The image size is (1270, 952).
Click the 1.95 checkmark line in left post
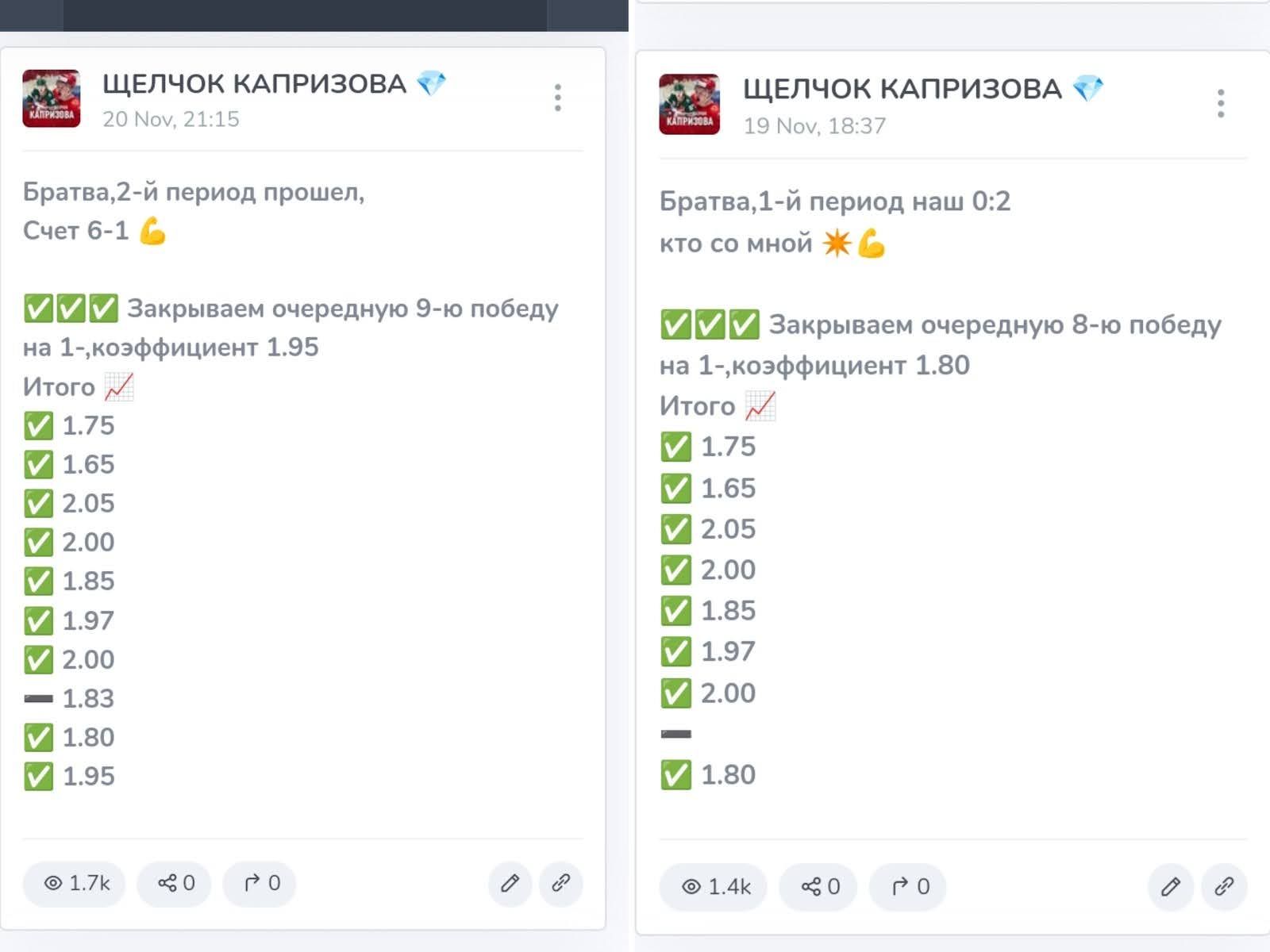[x=70, y=776]
